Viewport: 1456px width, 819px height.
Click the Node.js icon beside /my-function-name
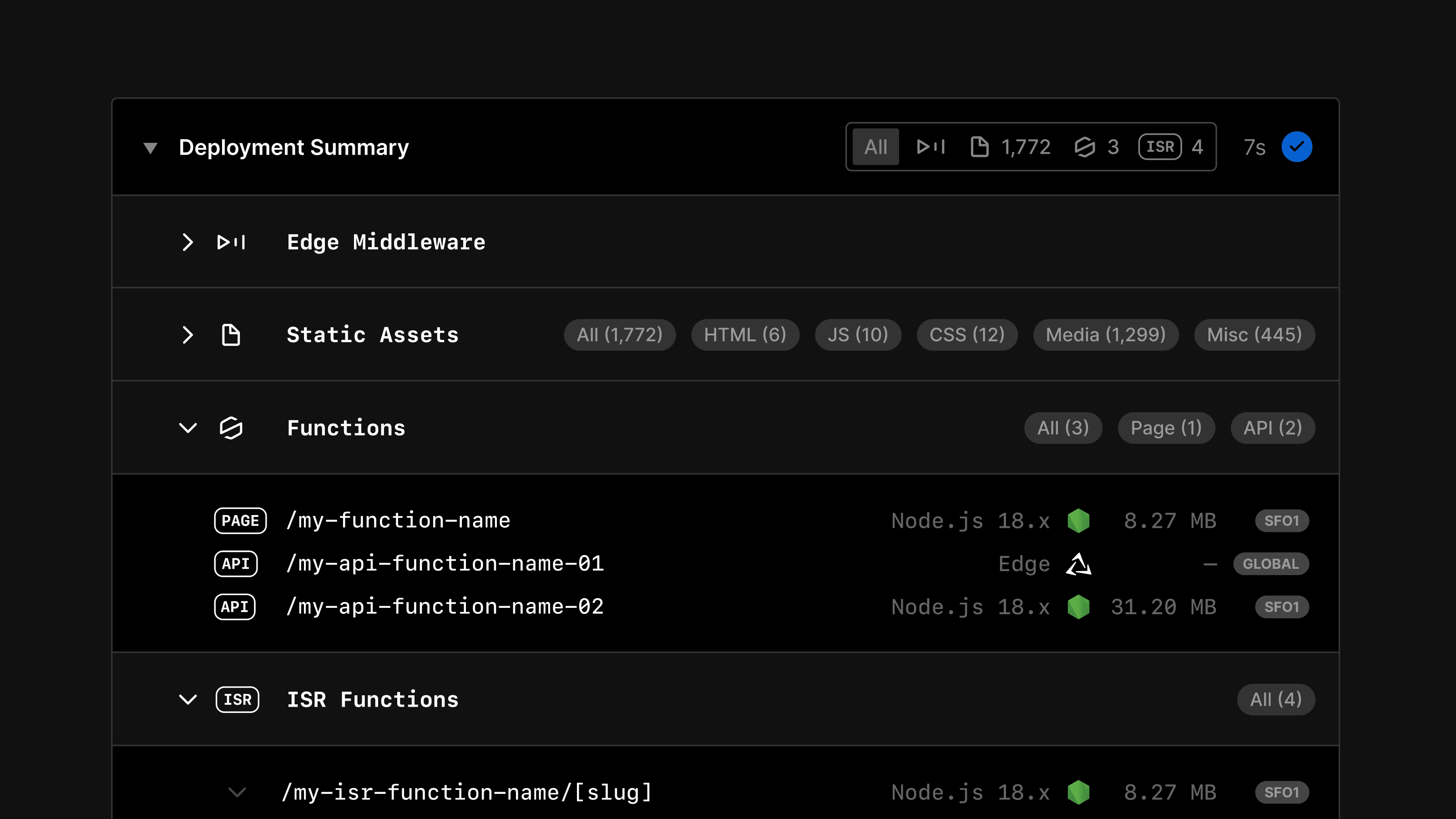click(x=1080, y=521)
